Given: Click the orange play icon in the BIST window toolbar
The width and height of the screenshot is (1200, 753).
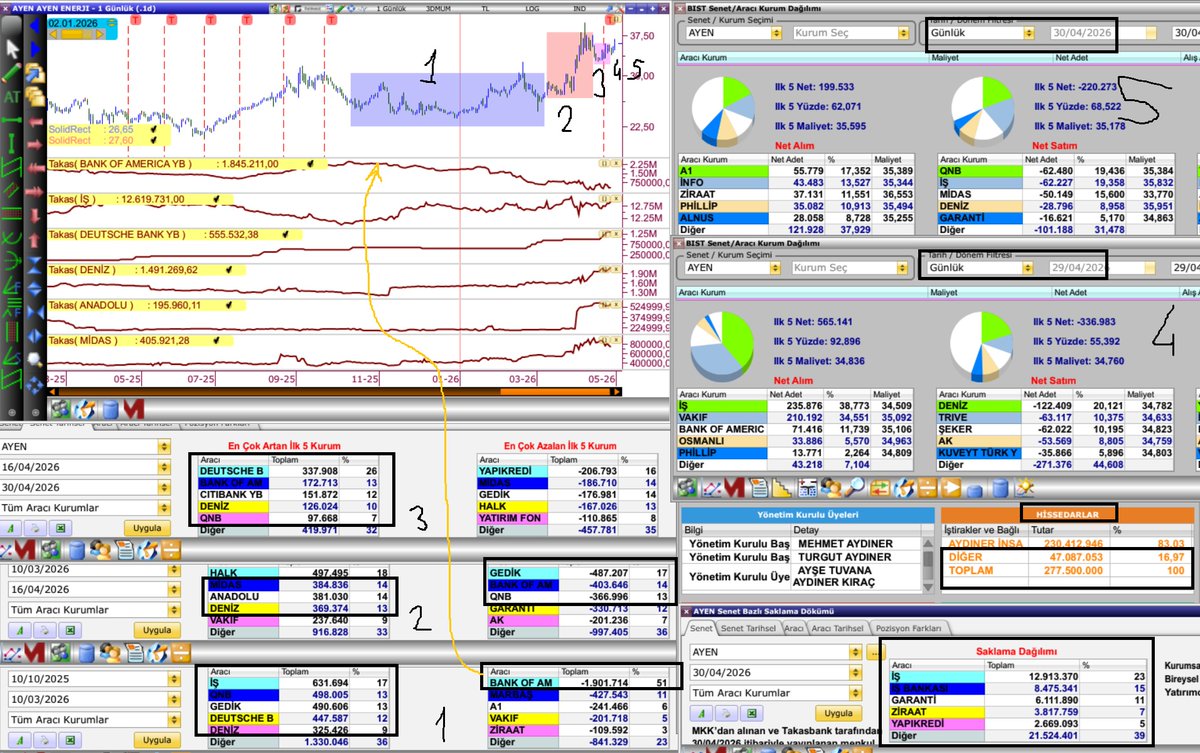Looking at the screenshot, I should pos(951,488).
